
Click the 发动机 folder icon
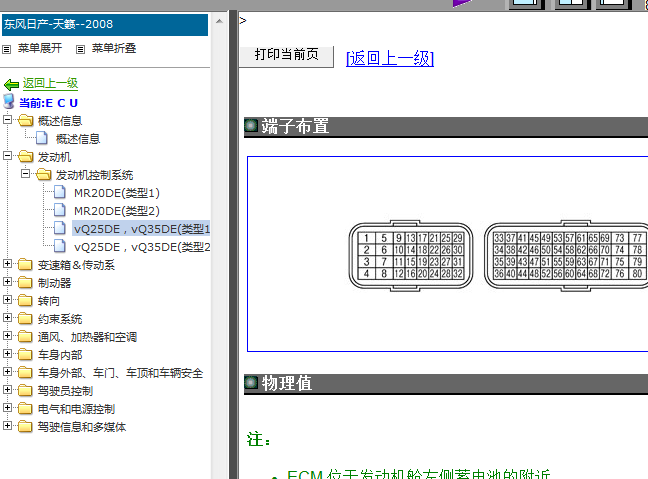click(x=26, y=156)
